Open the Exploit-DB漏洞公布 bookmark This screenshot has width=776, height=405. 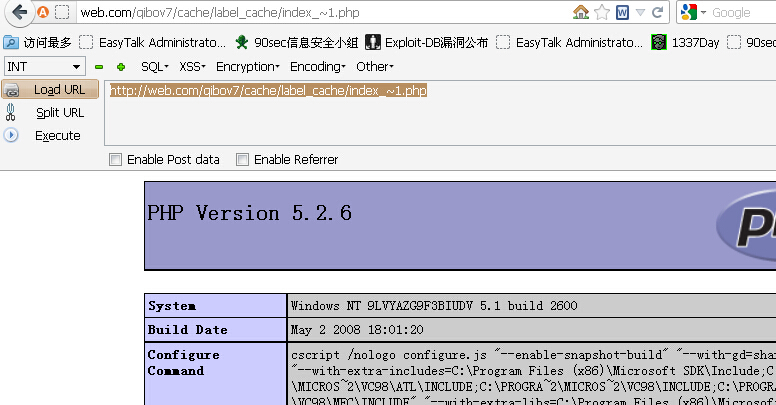(427, 43)
